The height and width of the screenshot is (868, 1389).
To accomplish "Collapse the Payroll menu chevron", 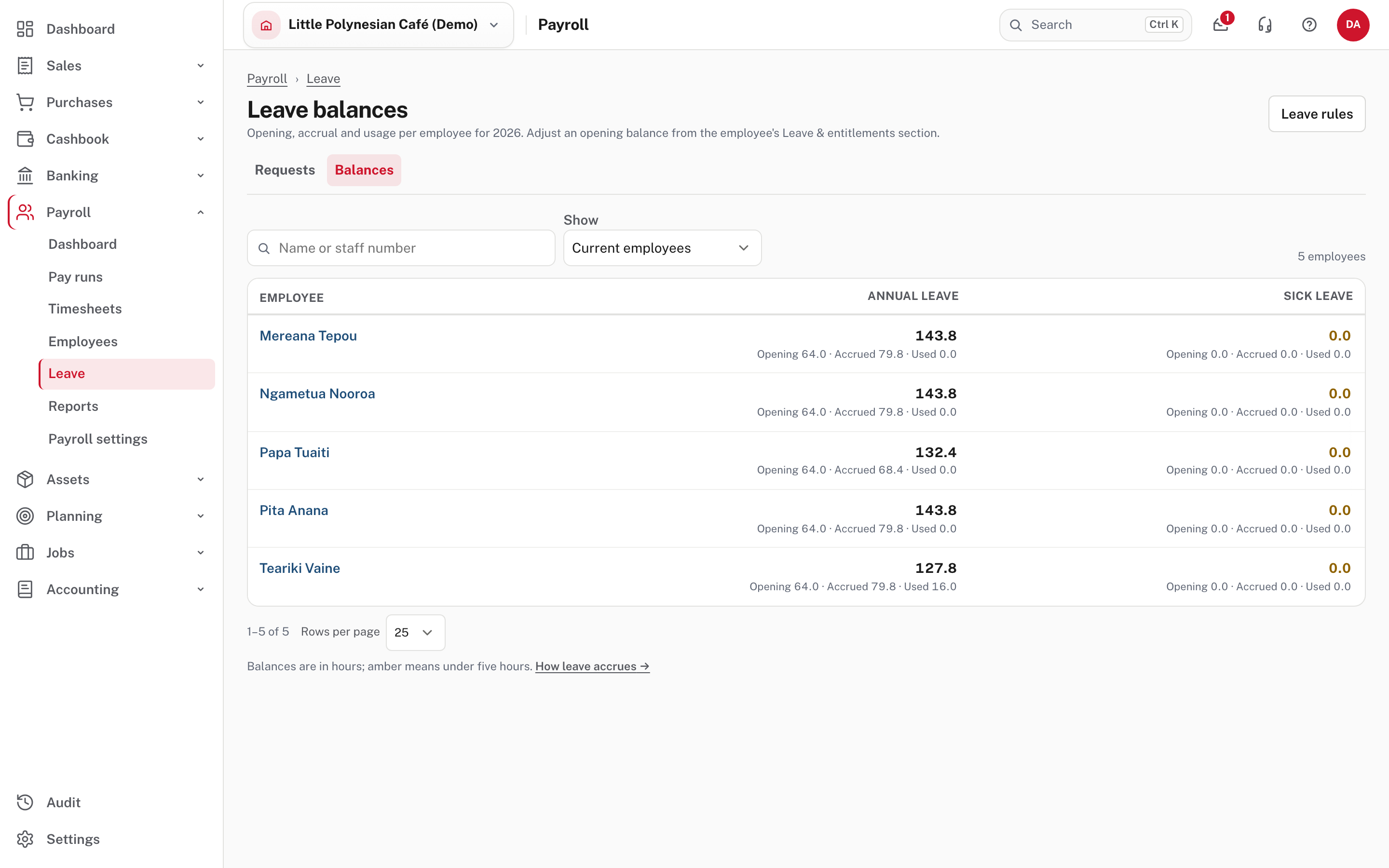I will point(200,212).
